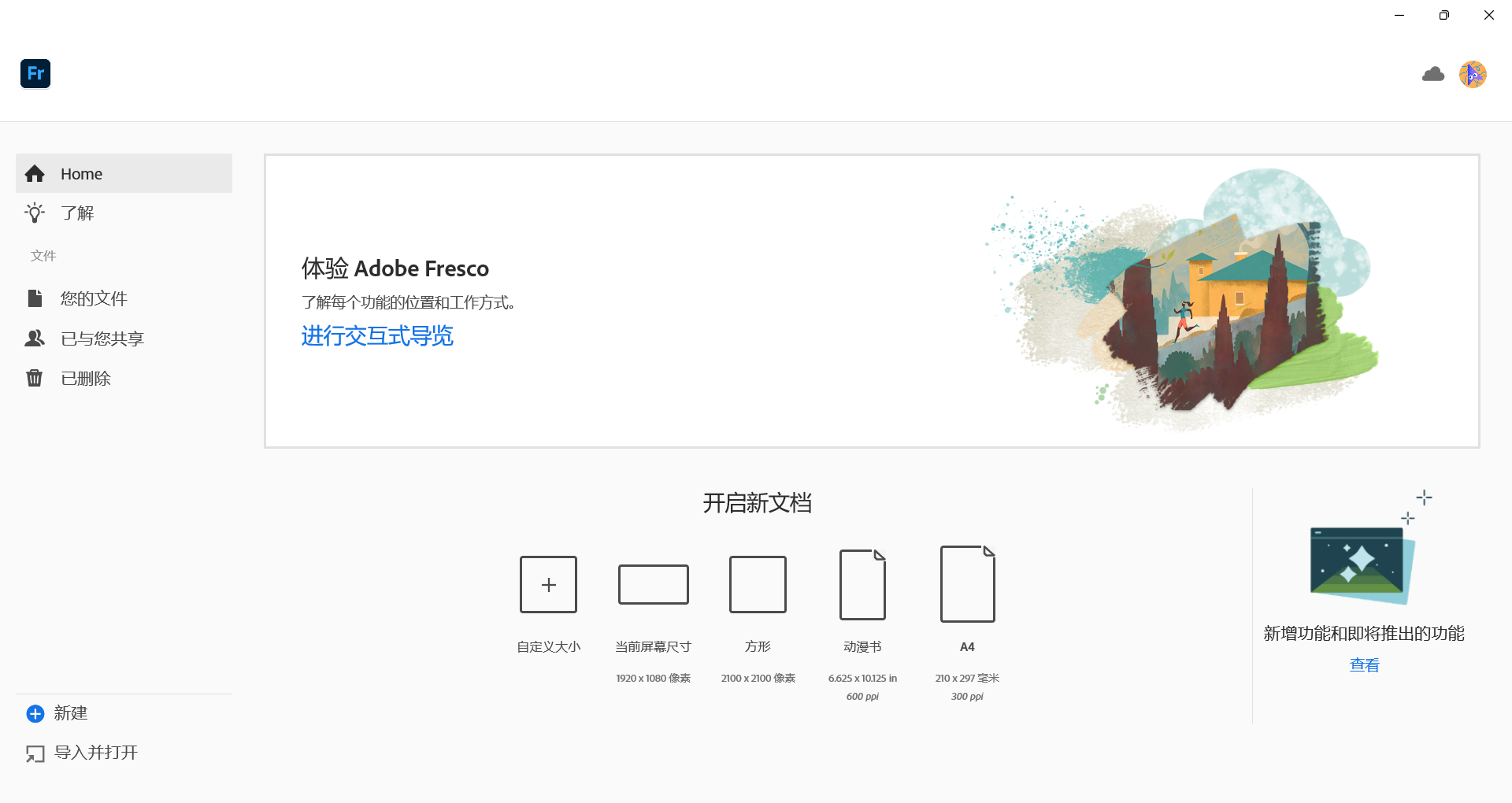Click the 文件 section label
This screenshot has height=803, width=1512.
(x=43, y=255)
